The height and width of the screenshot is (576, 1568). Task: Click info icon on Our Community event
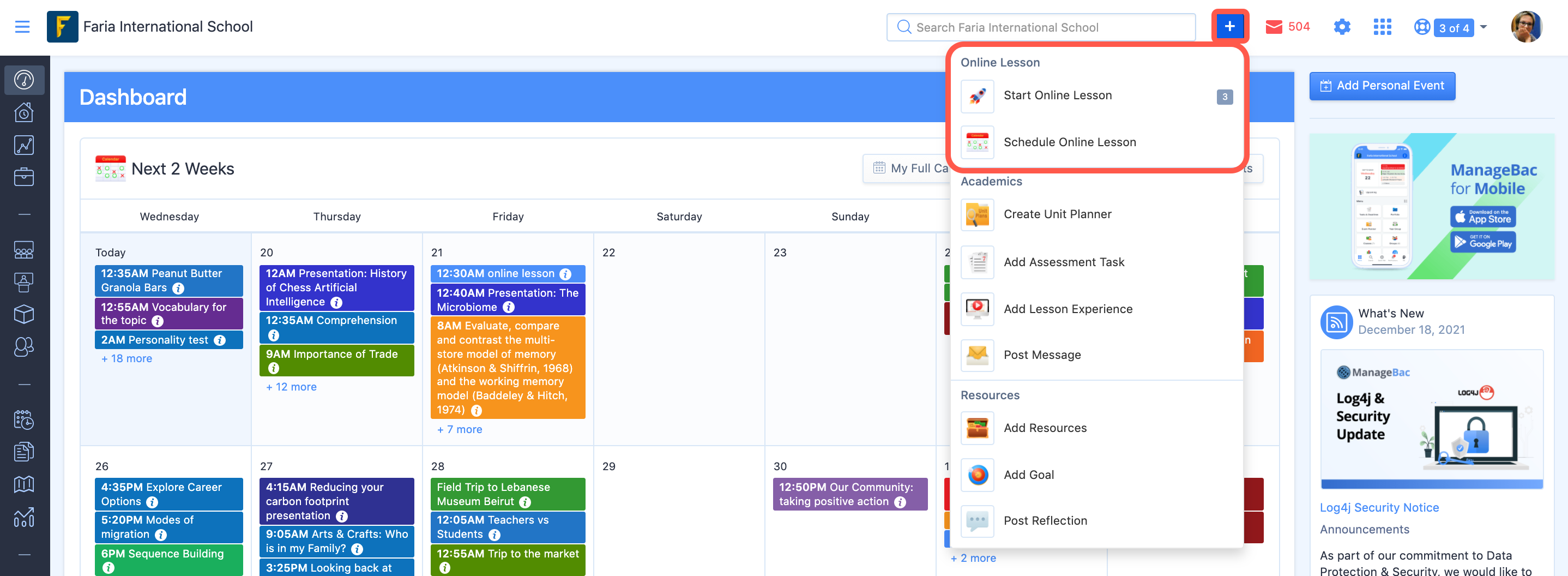click(900, 502)
